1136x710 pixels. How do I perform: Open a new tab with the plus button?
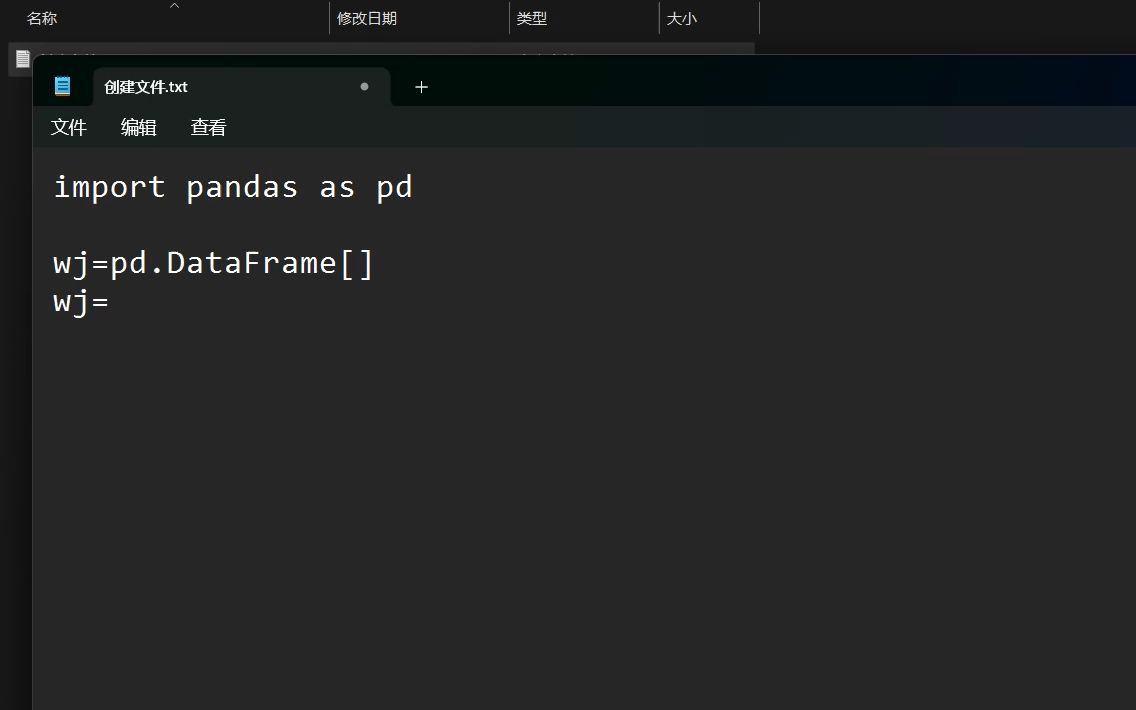(x=421, y=87)
